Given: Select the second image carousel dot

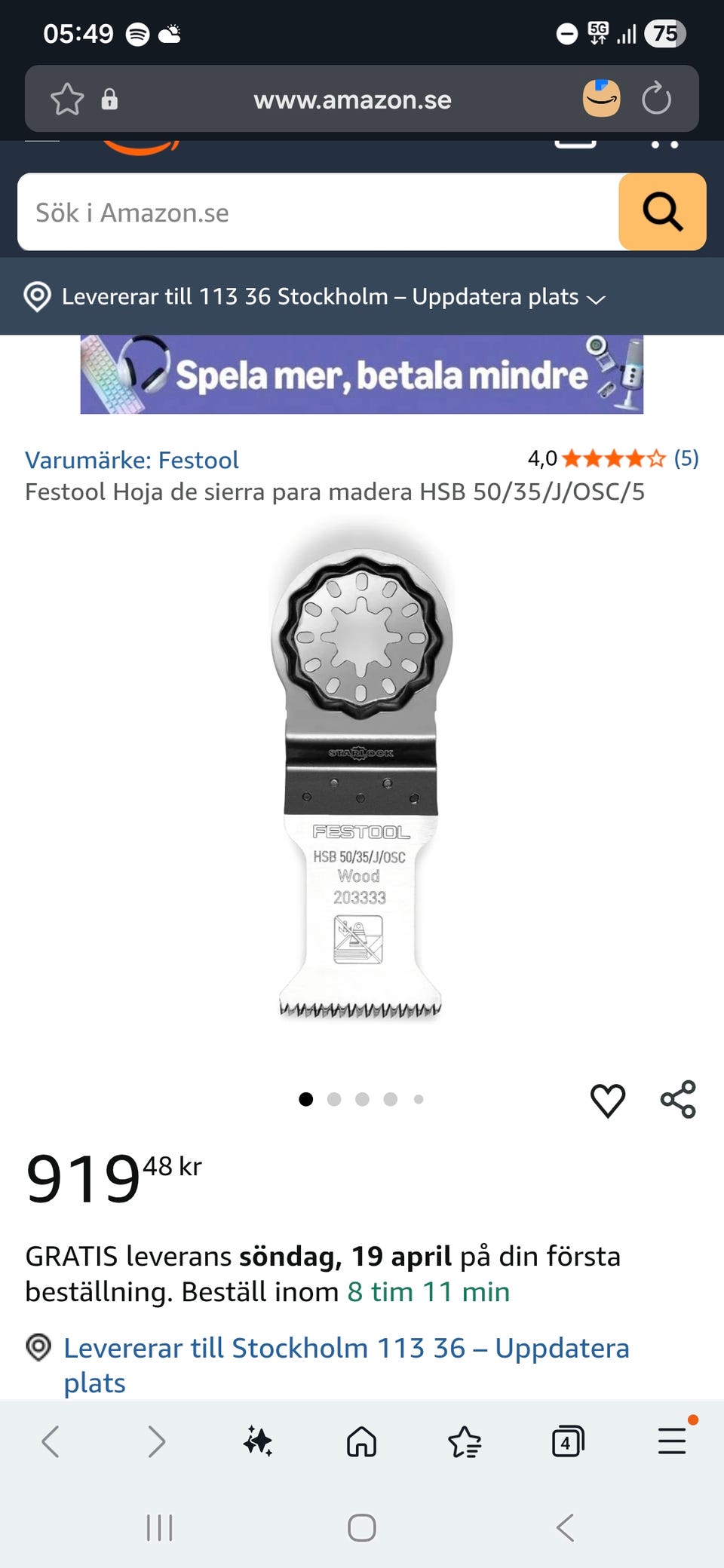Looking at the screenshot, I should coord(334,1099).
